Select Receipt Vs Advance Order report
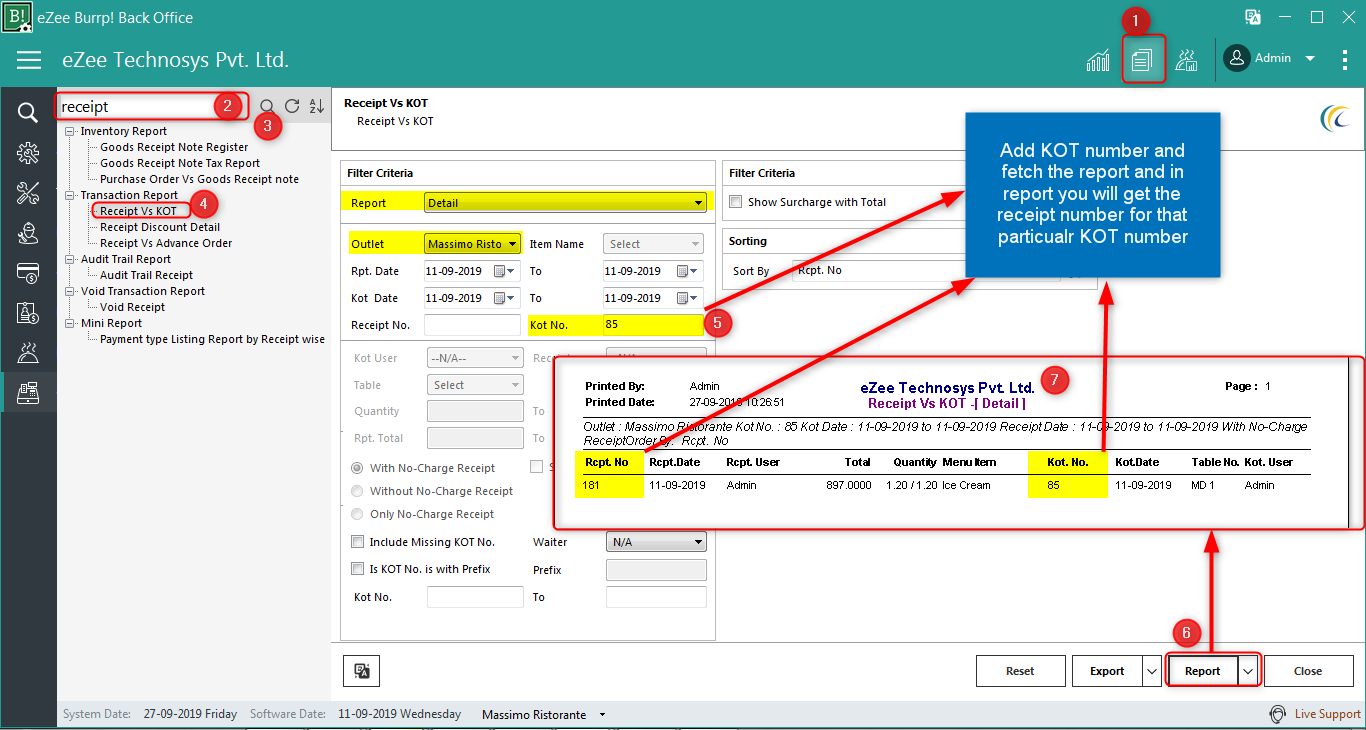This screenshot has width=1366, height=730. tap(166, 243)
